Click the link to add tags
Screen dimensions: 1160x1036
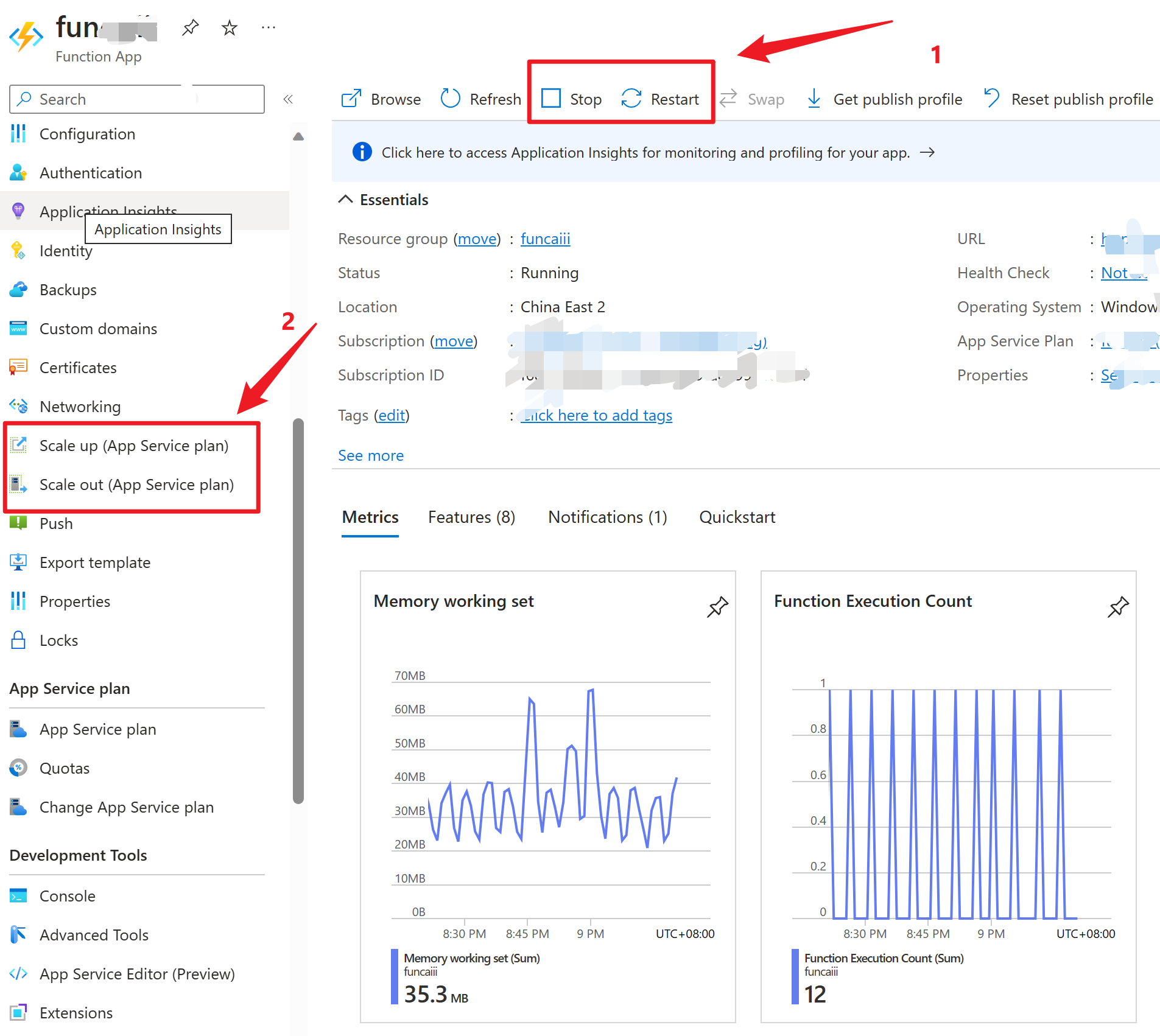tap(597, 415)
